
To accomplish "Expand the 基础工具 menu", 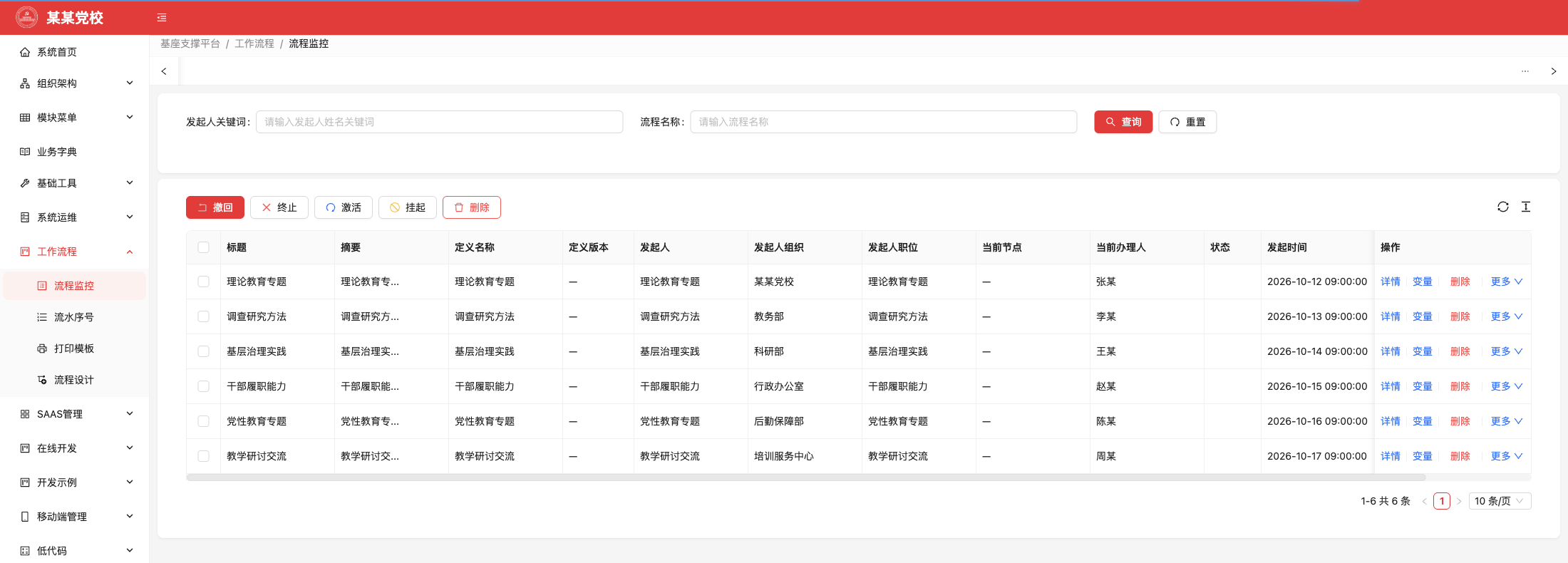I will tap(75, 183).
